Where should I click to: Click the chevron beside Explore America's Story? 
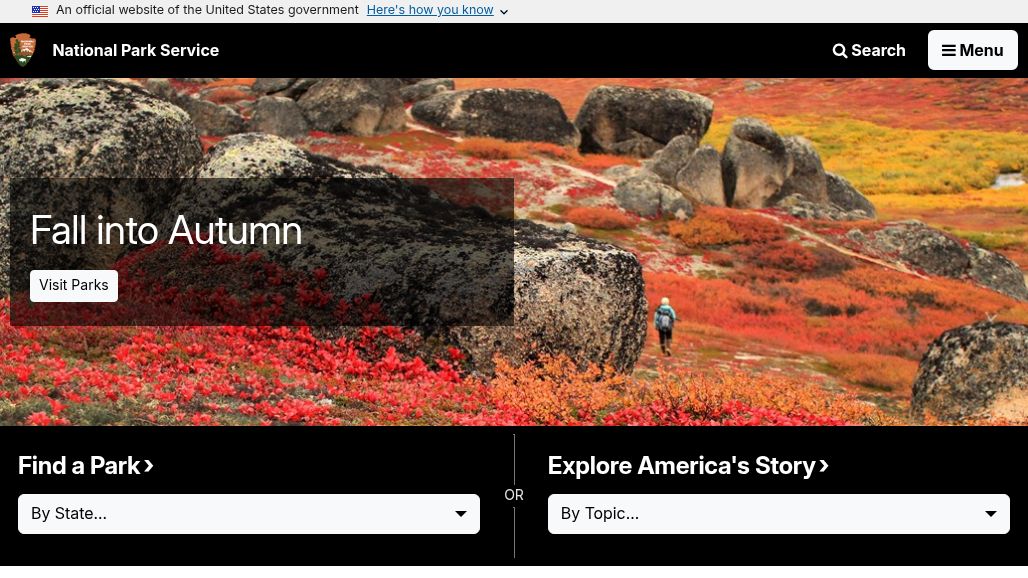click(824, 466)
